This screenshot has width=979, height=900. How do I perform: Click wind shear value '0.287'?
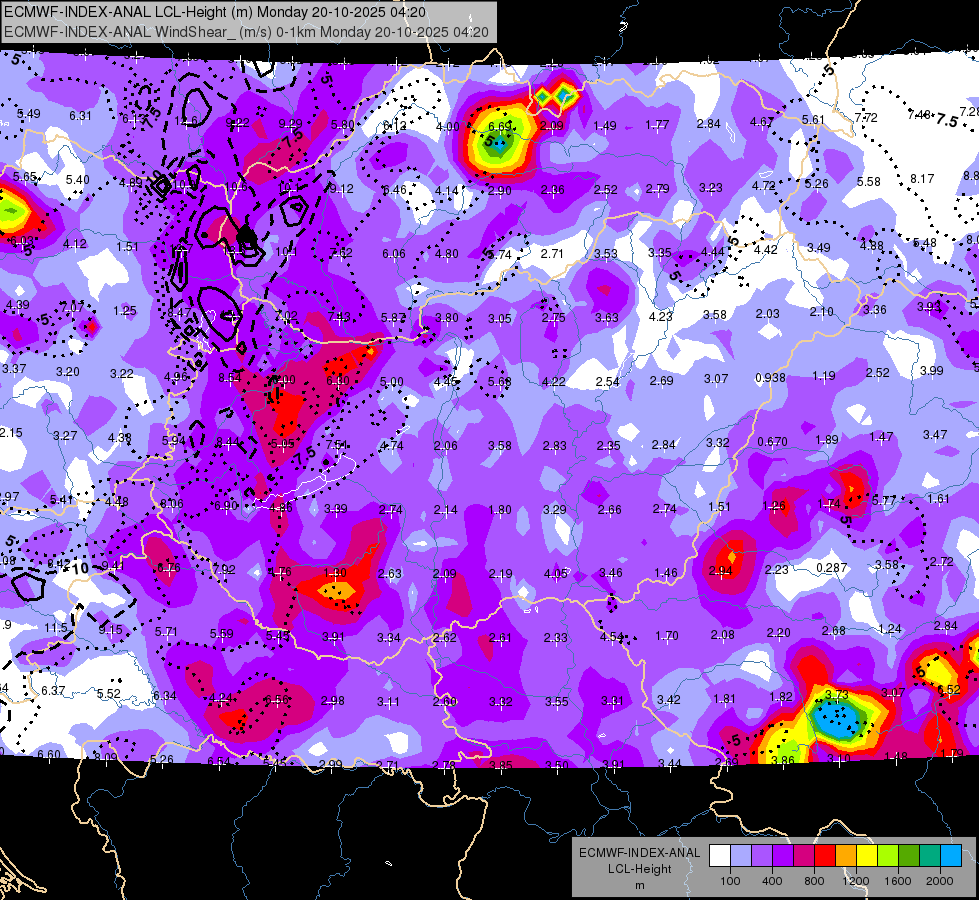832,568
